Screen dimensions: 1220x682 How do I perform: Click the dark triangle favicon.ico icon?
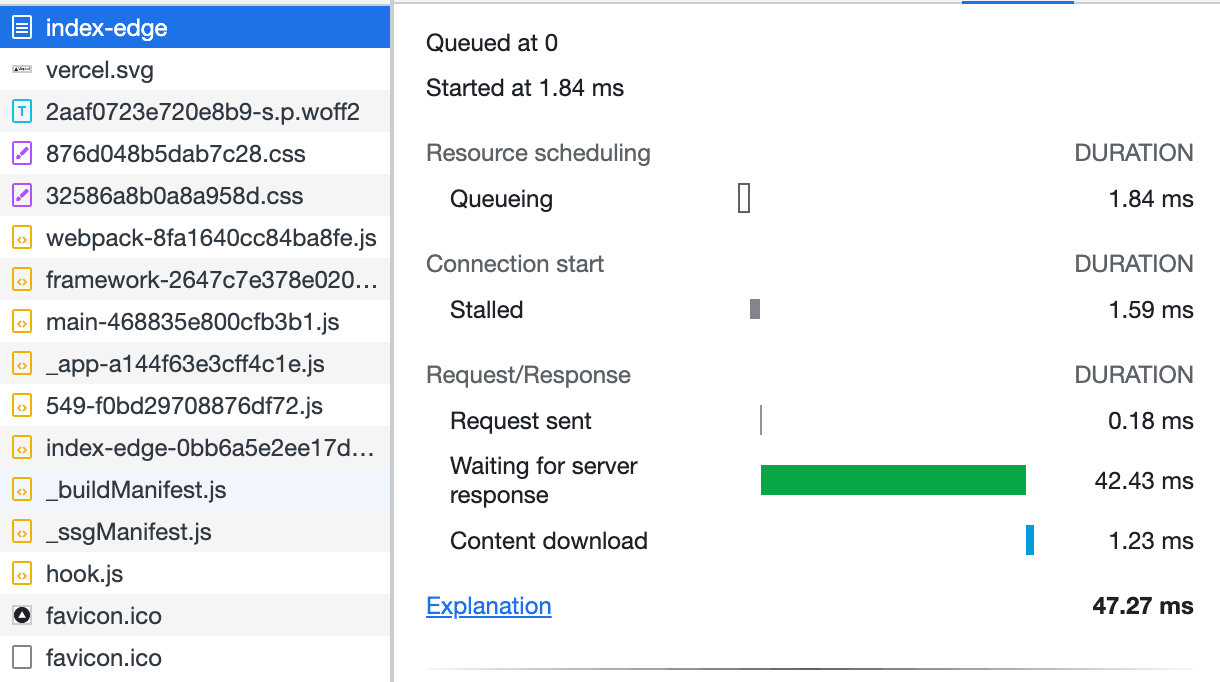(x=21, y=616)
